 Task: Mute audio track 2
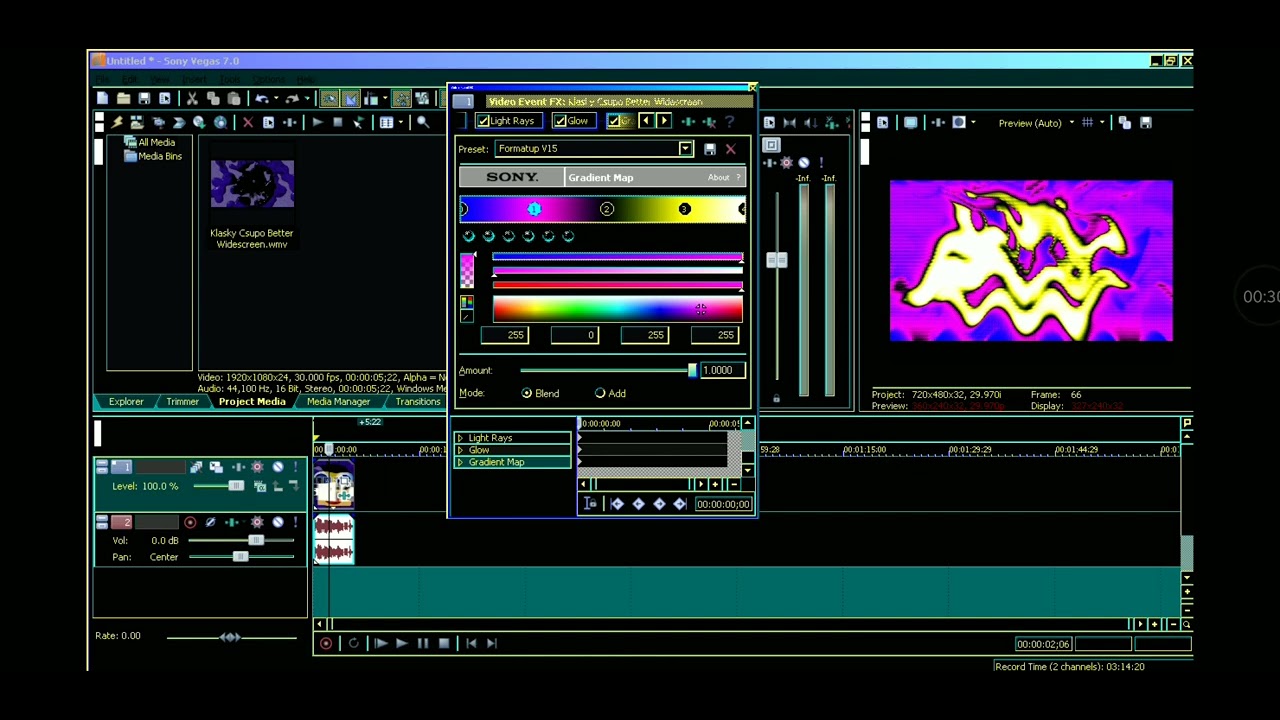pyautogui.click(x=278, y=522)
